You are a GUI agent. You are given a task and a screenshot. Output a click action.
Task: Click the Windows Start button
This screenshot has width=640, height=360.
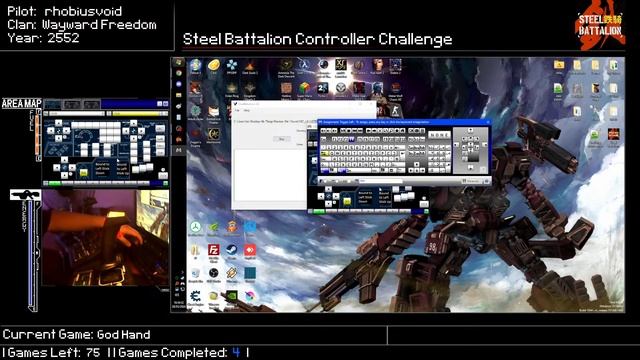coord(178,62)
